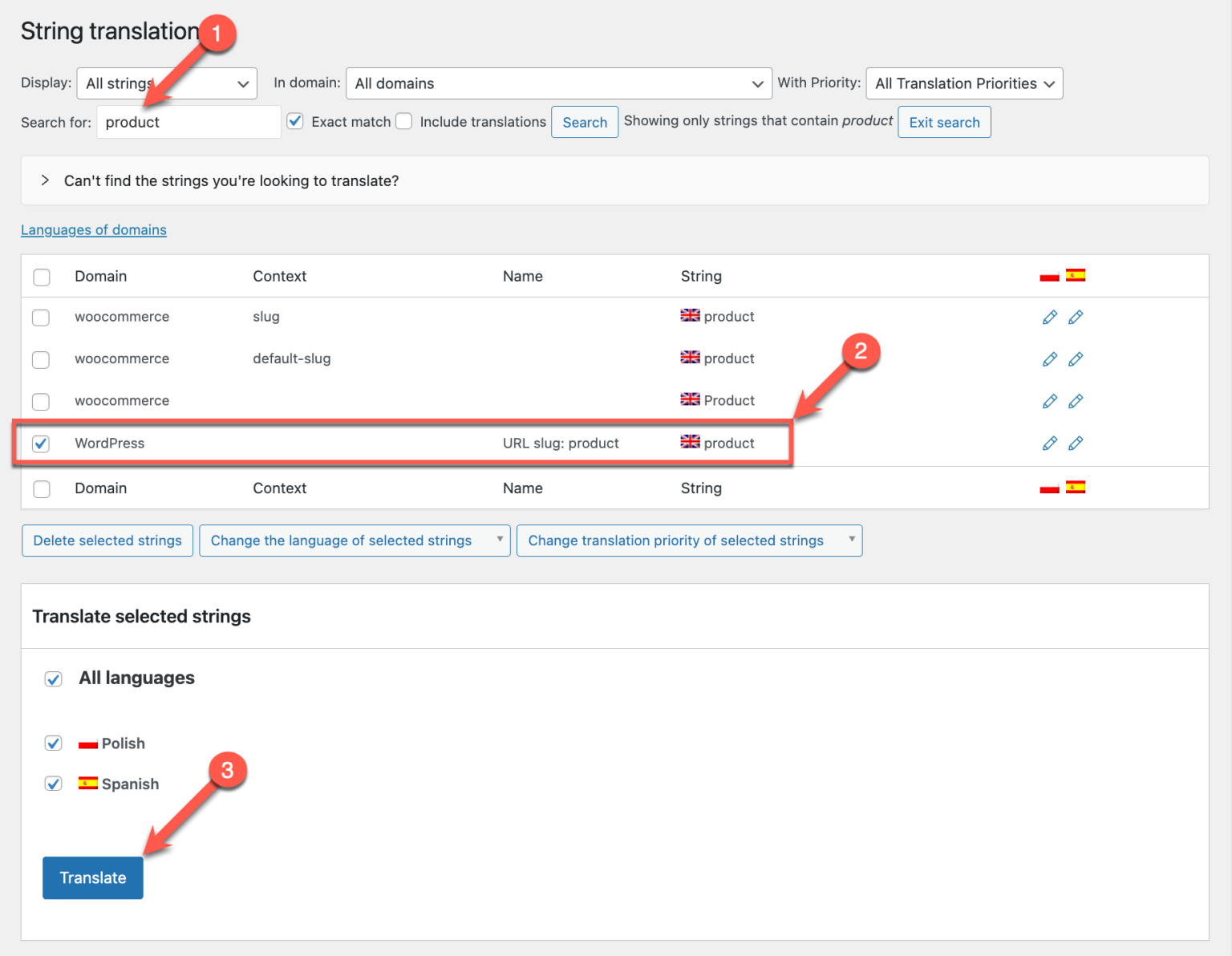Image resolution: width=1232 pixels, height=956 pixels.
Task: Edit the Spanish translation of the WordPress URL slug
Action: click(1076, 443)
